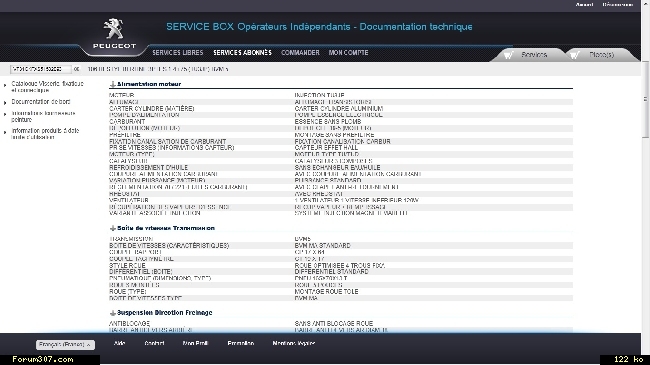Open the Services cart icon
This screenshot has width=650, height=365.
[508, 55]
